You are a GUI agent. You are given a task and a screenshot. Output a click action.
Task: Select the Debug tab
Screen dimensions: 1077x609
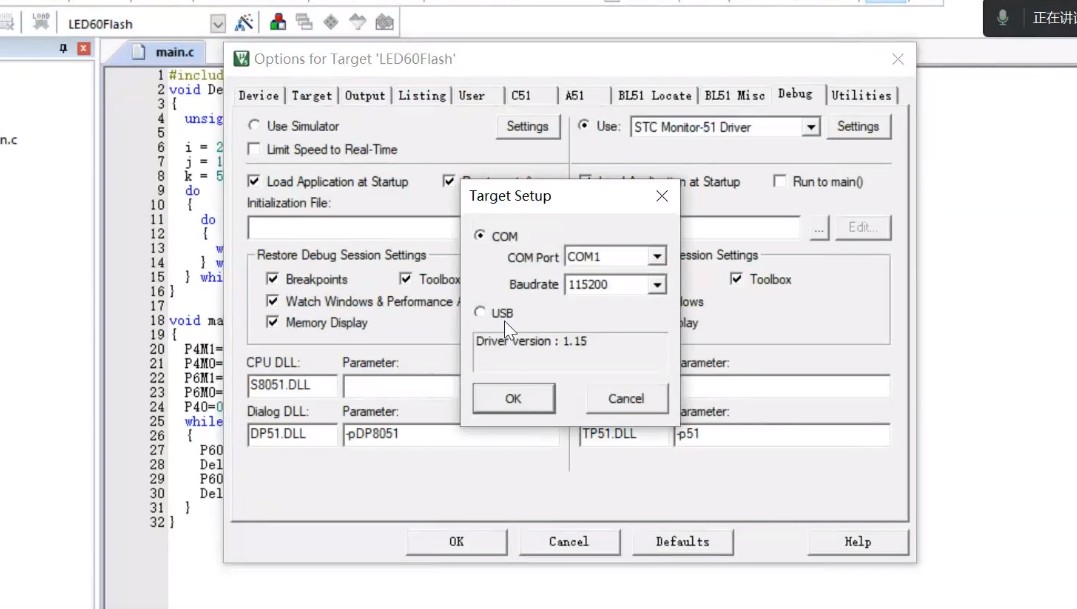click(795, 94)
